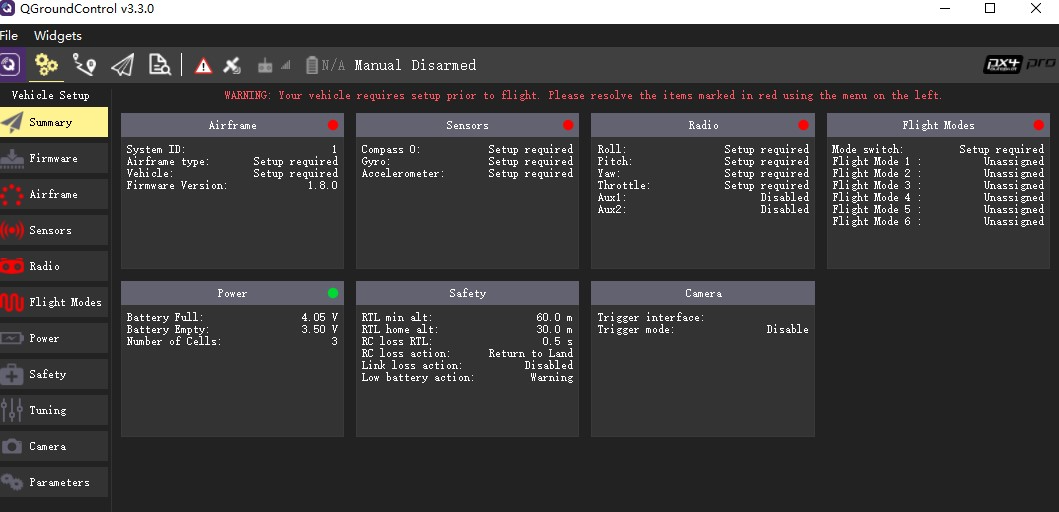Screen dimensions: 1059x512
Task: Click the red status dot on Radio card
Action: pos(803,125)
